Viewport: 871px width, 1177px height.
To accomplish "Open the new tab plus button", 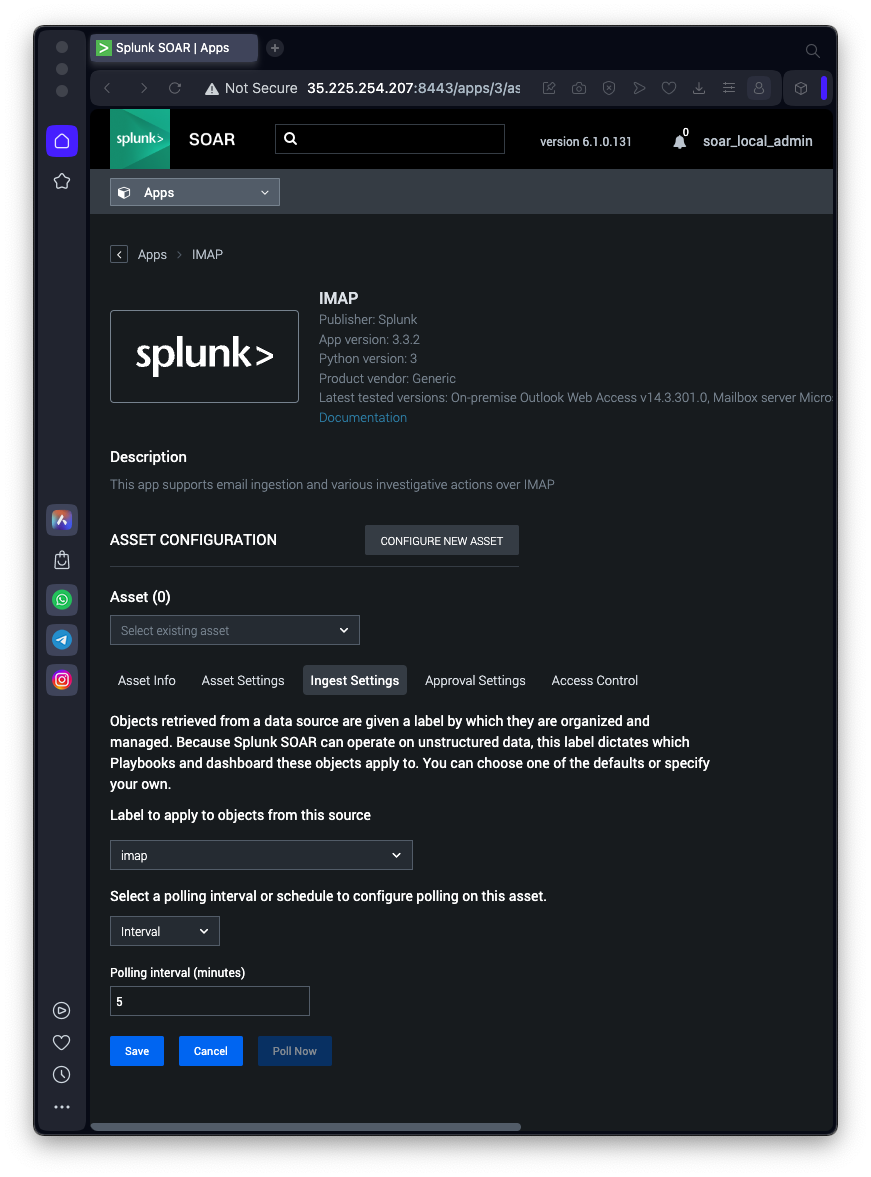I will tap(275, 48).
